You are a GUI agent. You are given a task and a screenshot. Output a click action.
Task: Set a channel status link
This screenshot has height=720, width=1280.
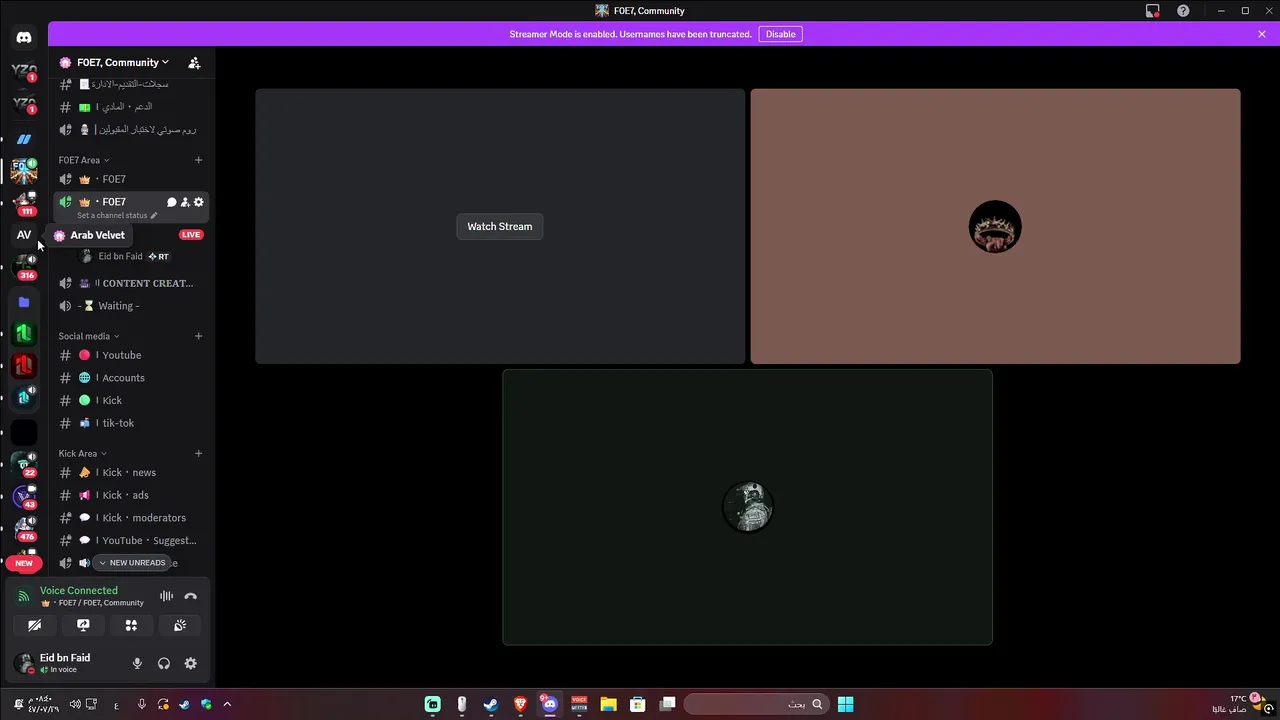117,215
